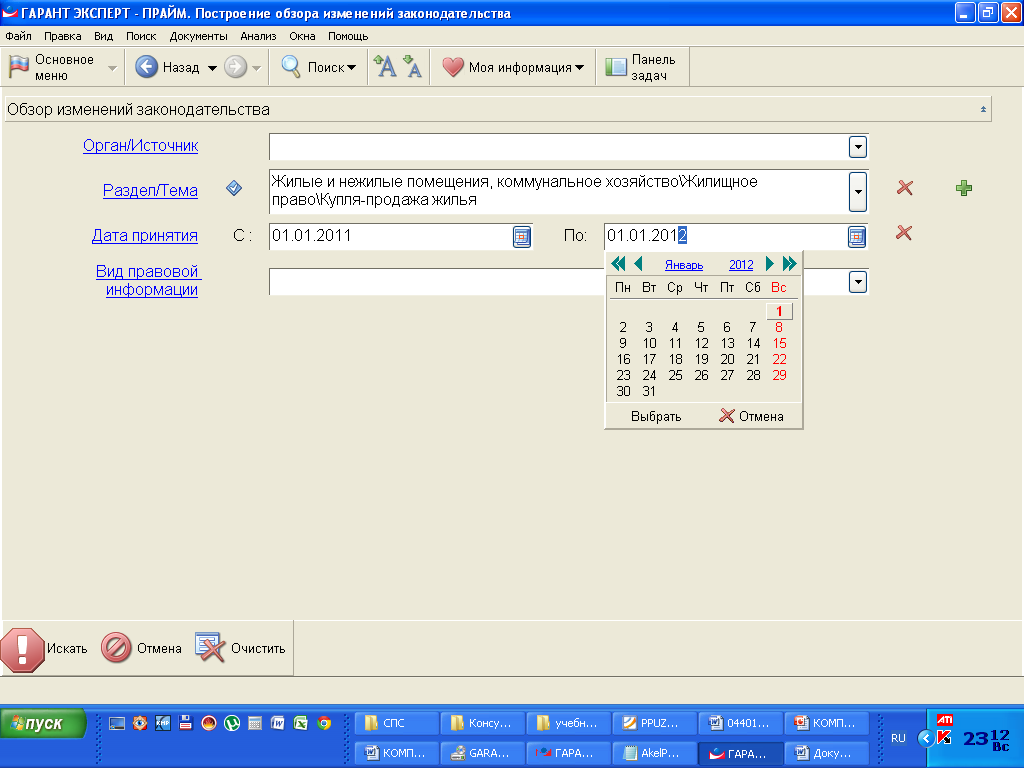Click Отмена at bottom toolbar
1024x768 pixels.
click(142, 648)
